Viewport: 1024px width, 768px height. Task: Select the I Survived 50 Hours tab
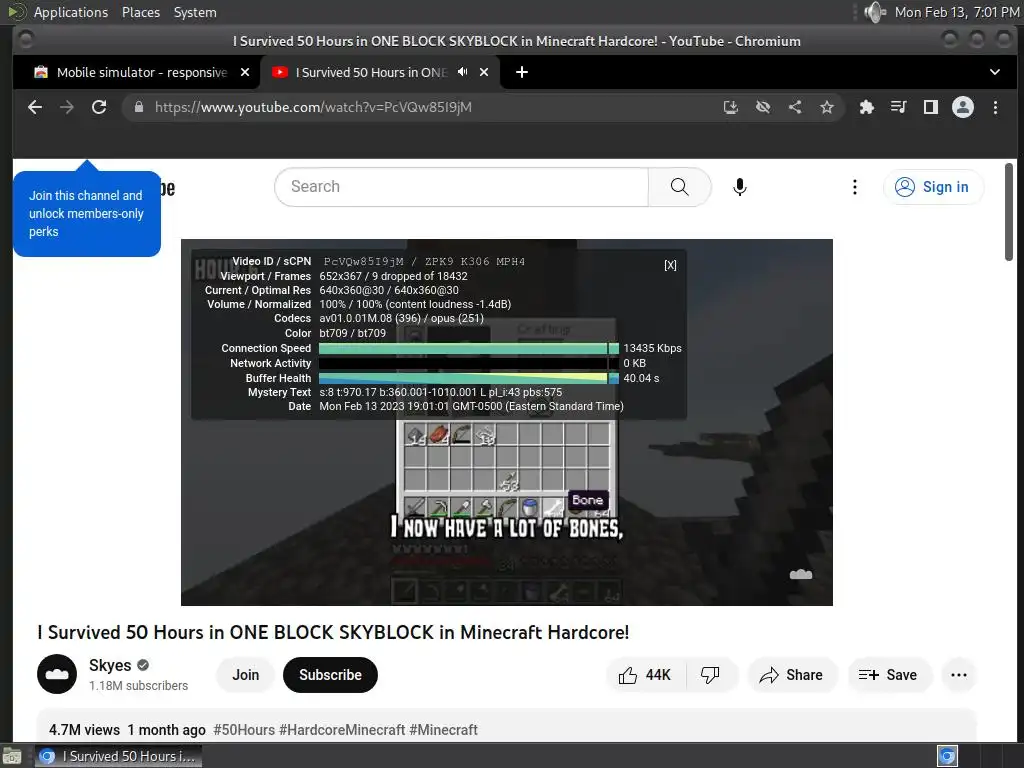point(380,72)
